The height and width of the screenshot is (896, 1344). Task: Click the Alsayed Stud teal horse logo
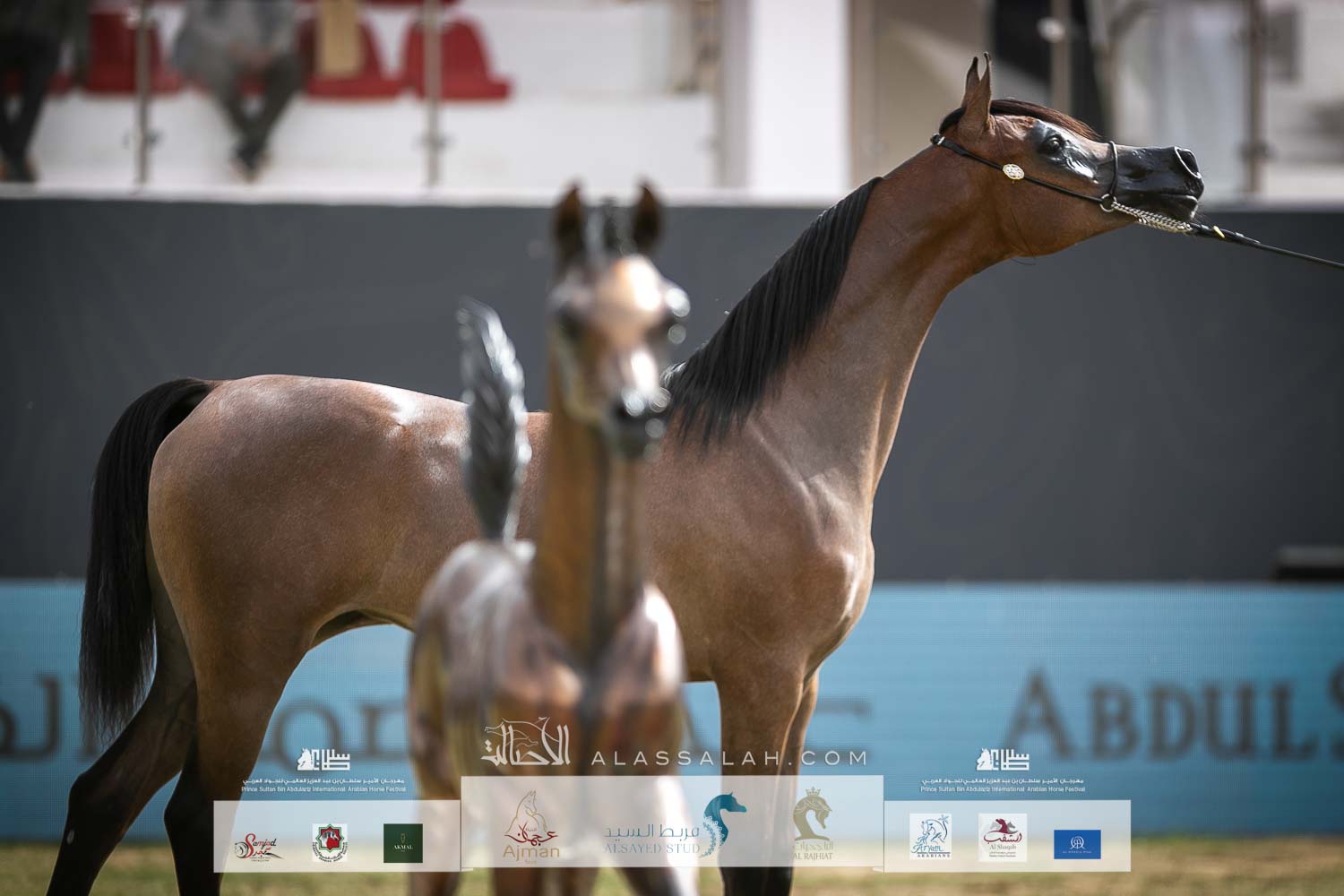click(724, 823)
